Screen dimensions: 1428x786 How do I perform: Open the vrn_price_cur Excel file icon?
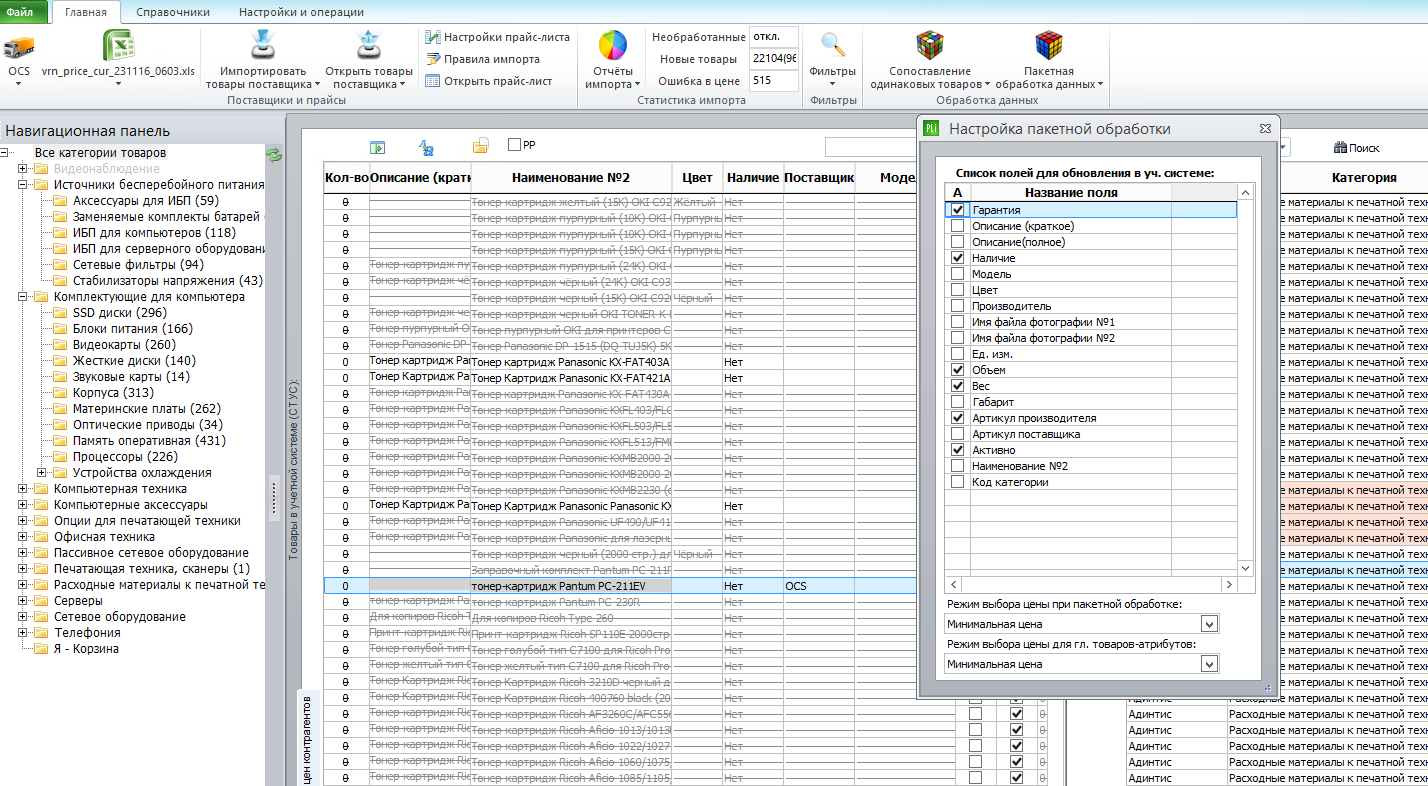(x=118, y=47)
